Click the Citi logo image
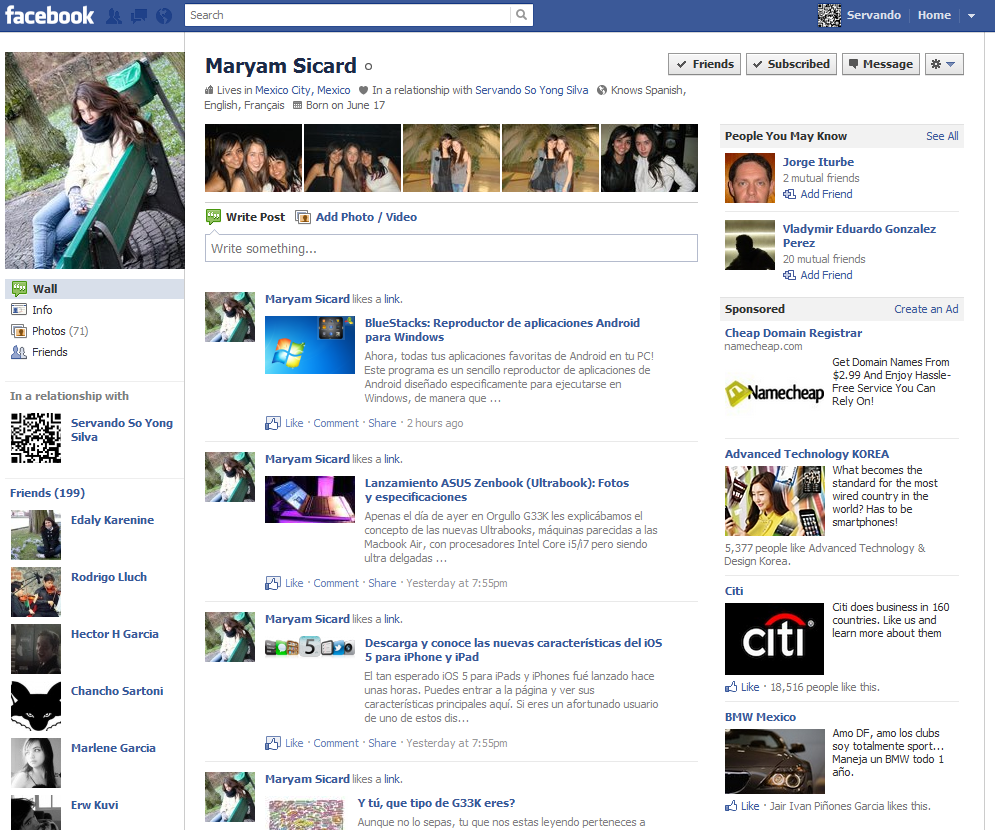The height and width of the screenshot is (830, 995). click(x=774, y=638)
